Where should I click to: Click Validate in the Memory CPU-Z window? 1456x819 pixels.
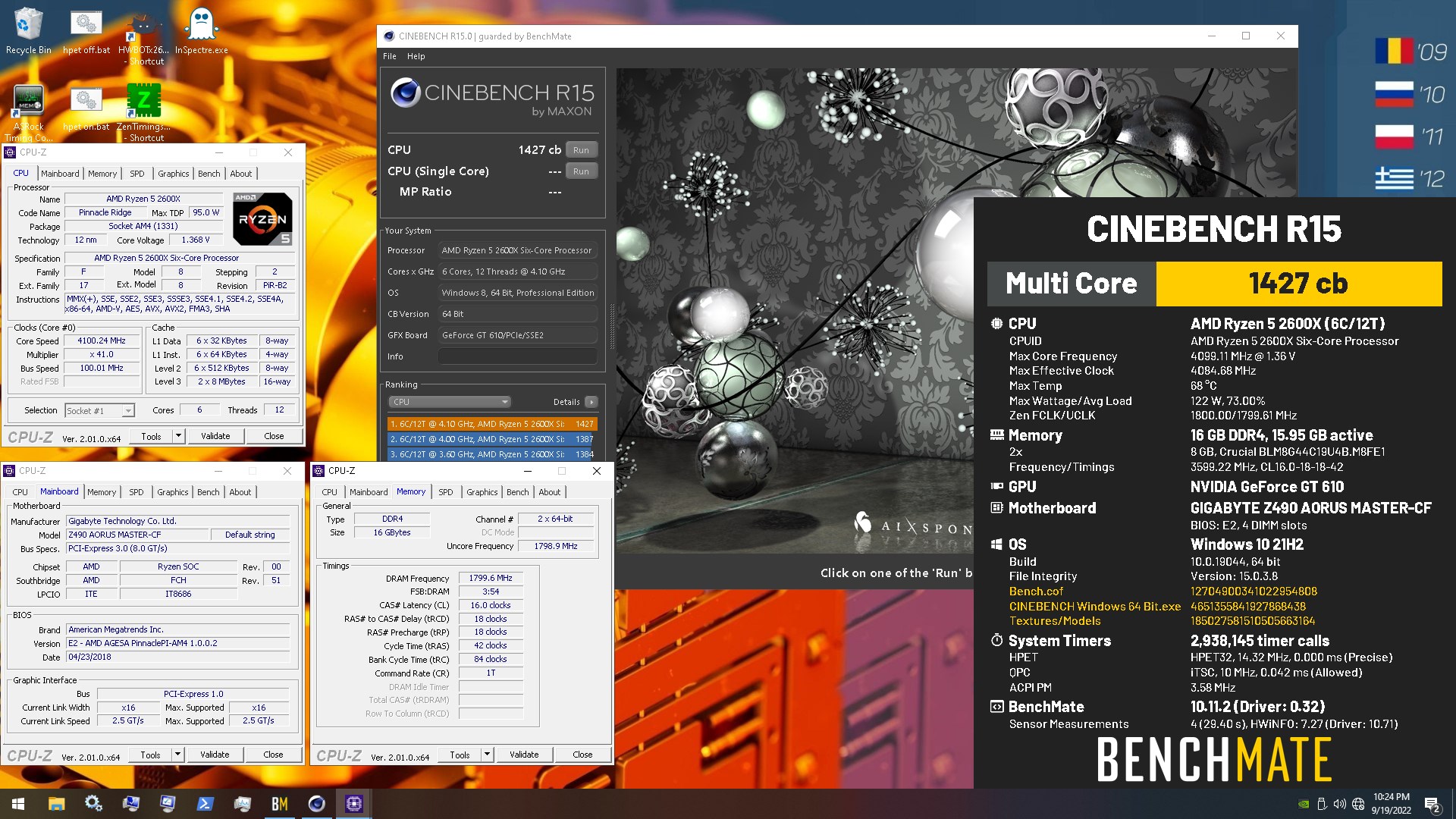point(524,755)
